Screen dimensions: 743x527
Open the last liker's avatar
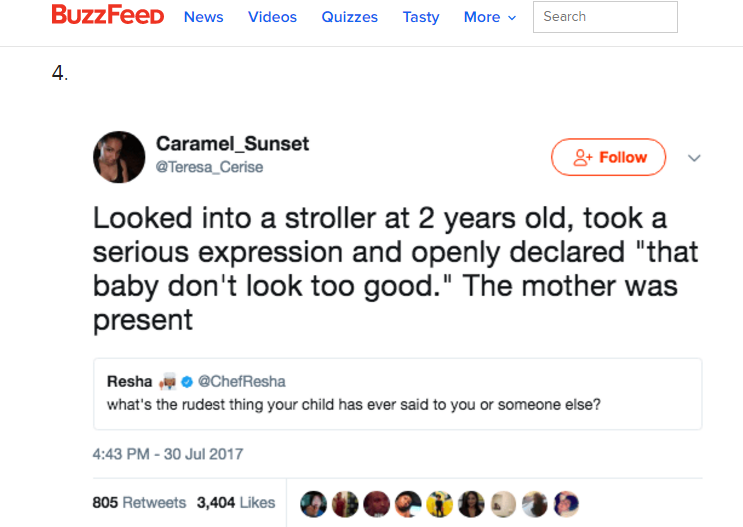tap(566, 504)
